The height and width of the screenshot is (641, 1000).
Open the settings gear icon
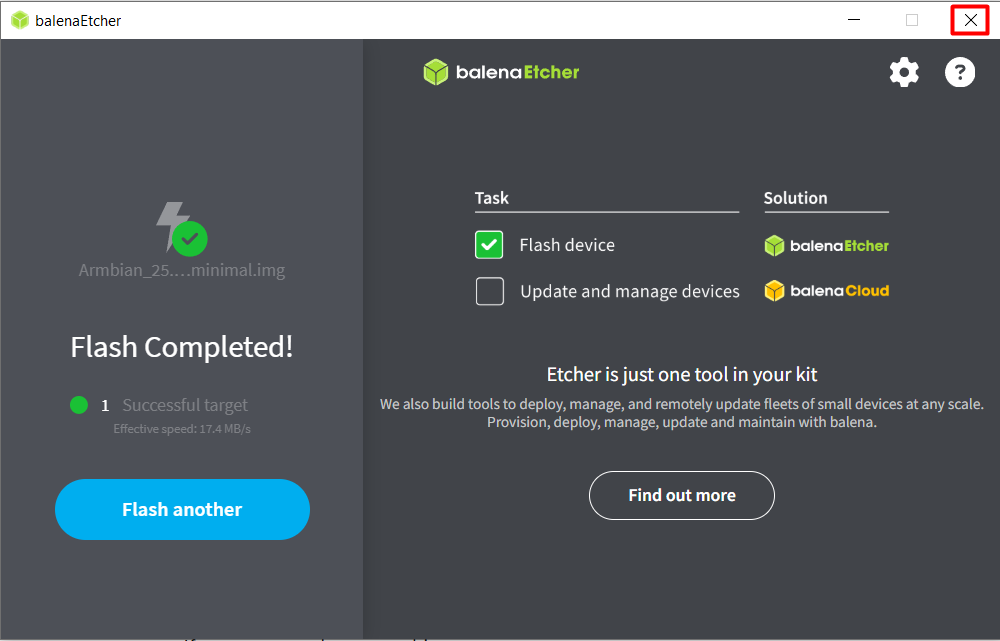904,72
